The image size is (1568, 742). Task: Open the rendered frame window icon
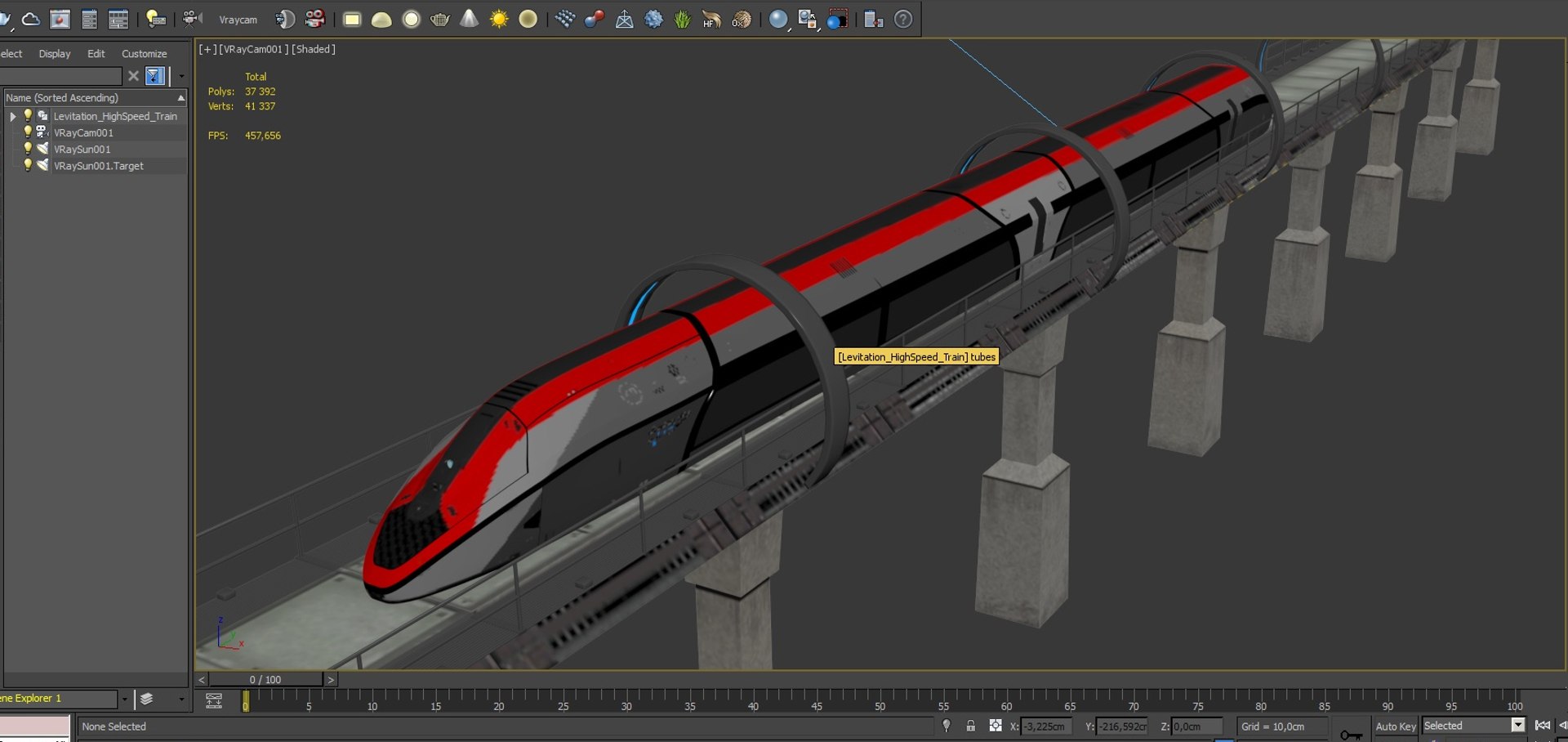60,19
